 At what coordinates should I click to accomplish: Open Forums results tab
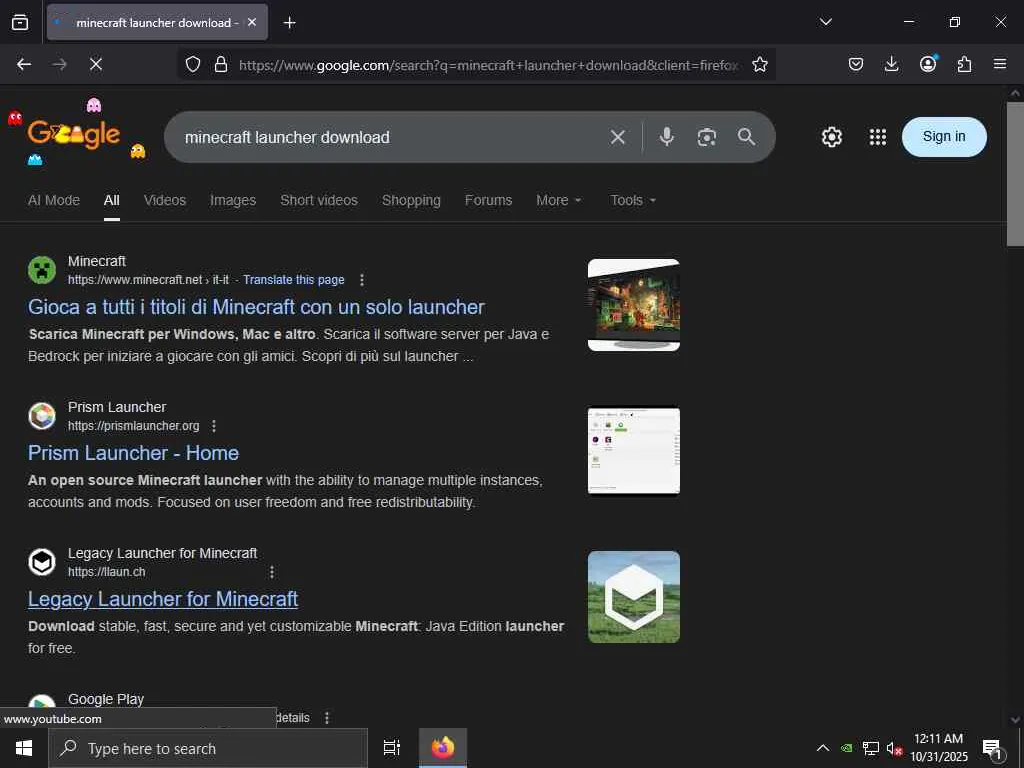(x=488, y=200)
